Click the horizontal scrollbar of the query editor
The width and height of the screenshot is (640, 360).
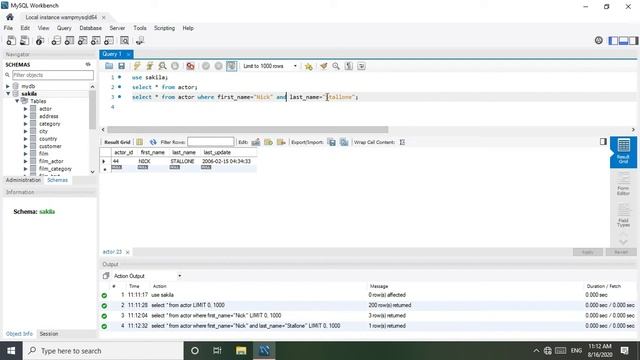[248, 129]
